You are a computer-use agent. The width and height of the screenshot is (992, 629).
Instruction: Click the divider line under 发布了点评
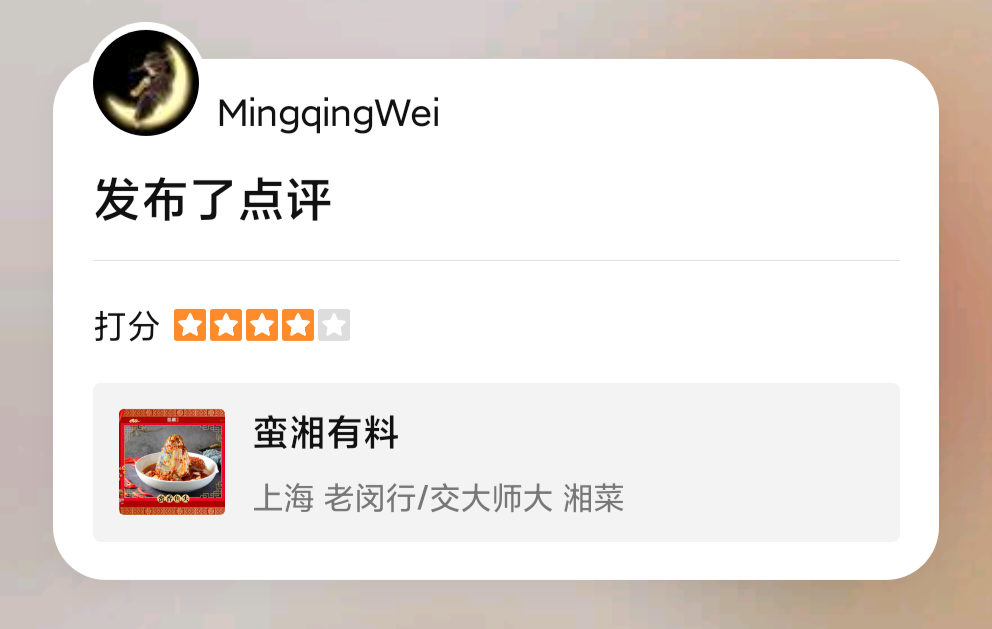(496, 260)
